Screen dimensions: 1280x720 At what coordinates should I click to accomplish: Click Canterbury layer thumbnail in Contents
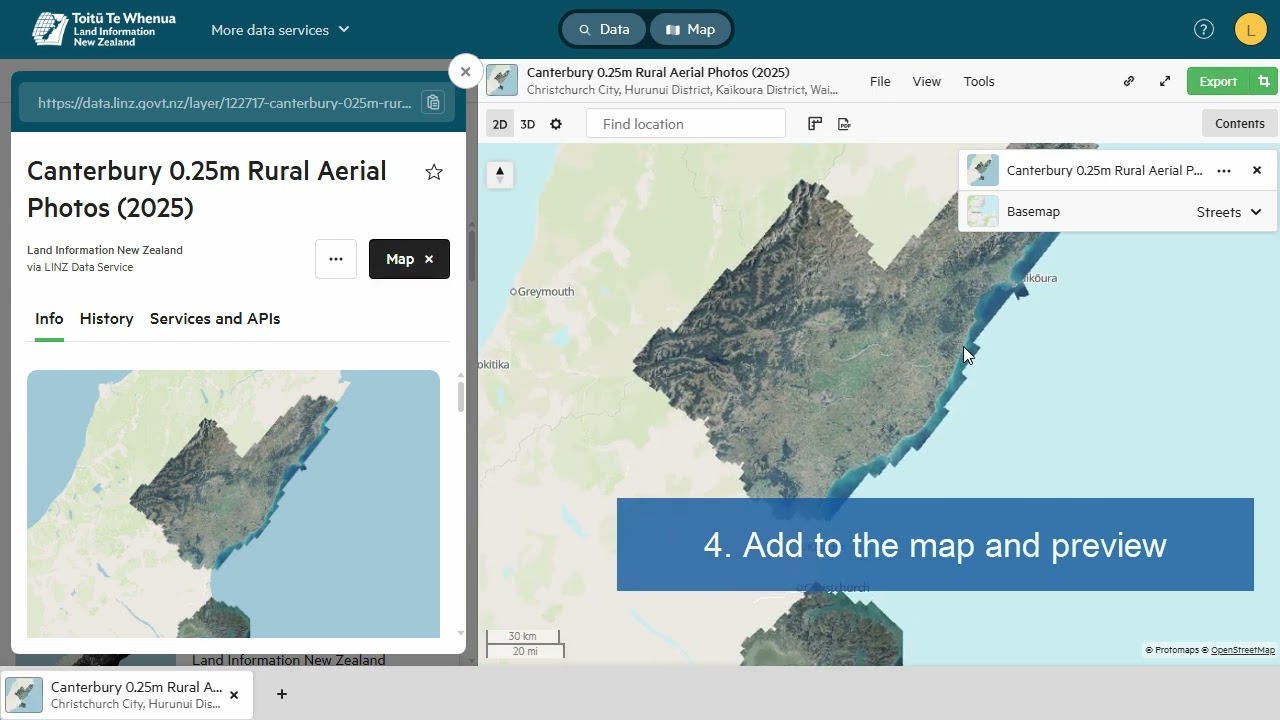click(x=983, y=170)
